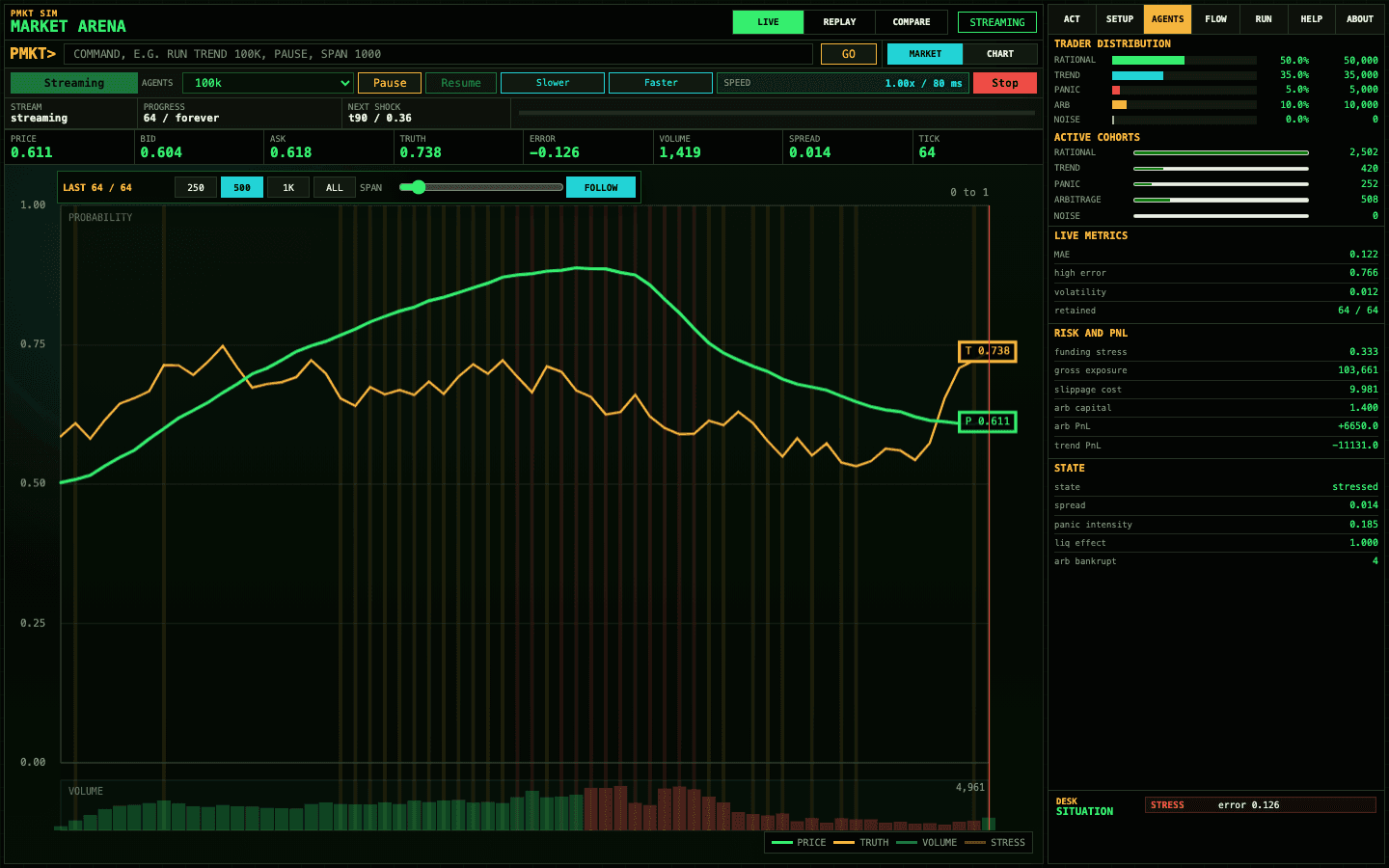Toggle VOLUME series in the legend
The height and width of the screenshot is (868, 1389).
pyautogui.click(x=926, y=843)
